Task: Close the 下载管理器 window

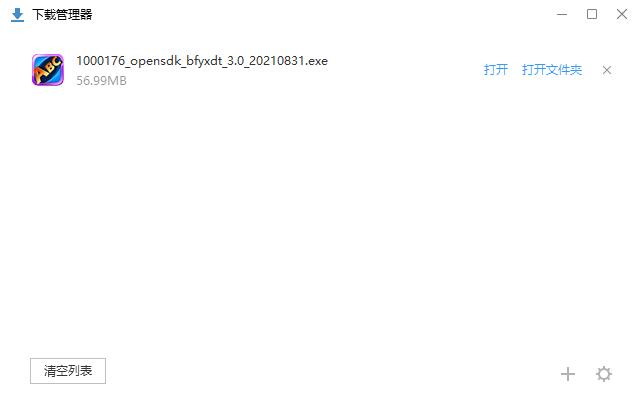Action: (x=622, y=14)
